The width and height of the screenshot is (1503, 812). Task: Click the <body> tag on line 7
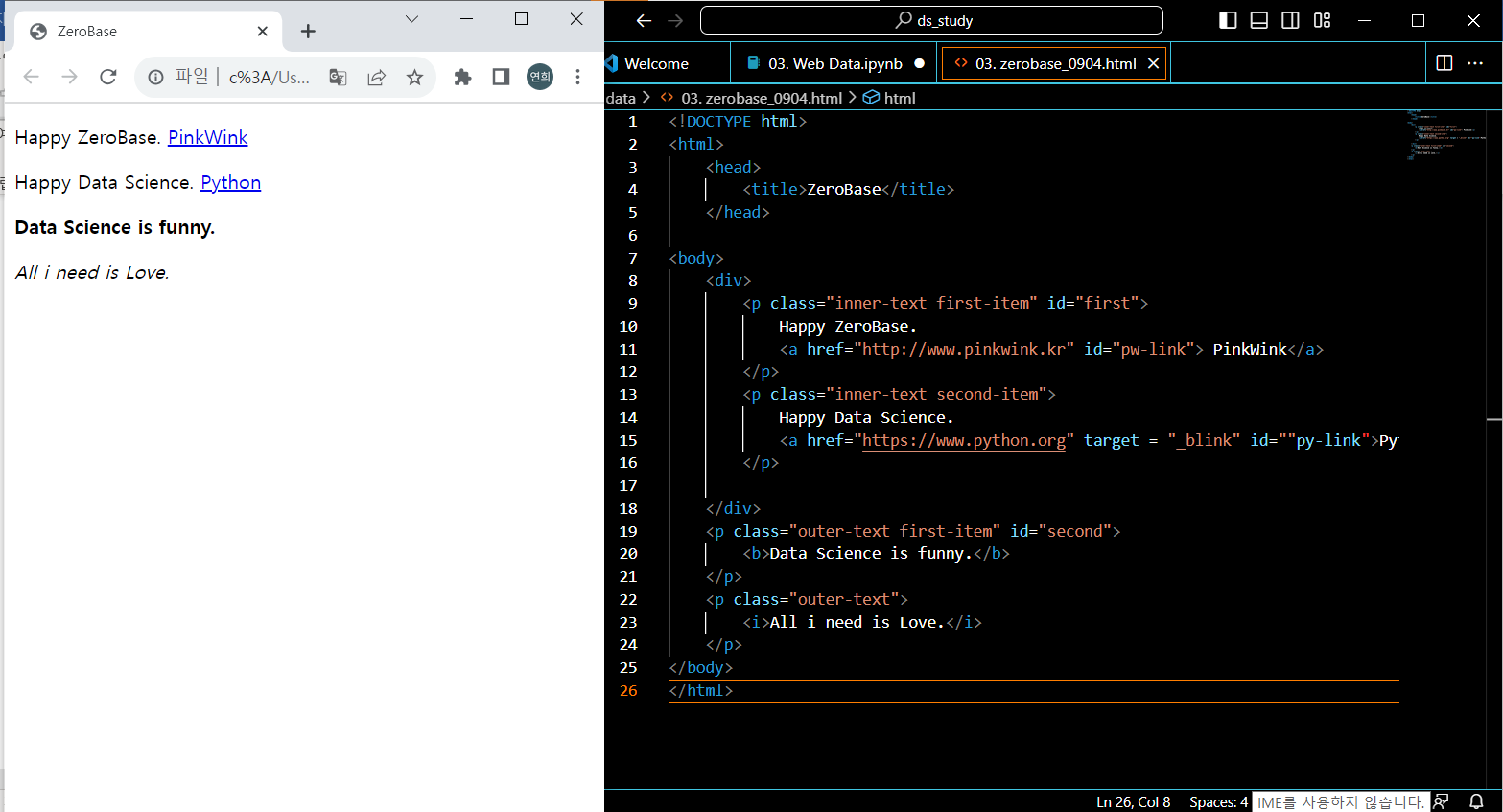pos(696,258)
